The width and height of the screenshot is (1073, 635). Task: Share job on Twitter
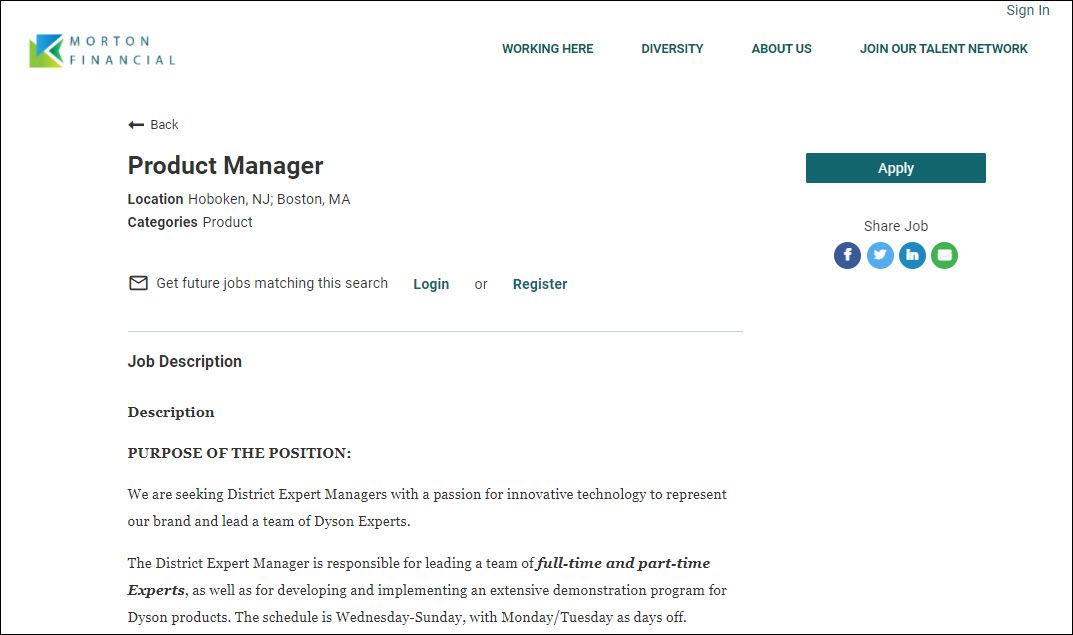pos(880,256)
